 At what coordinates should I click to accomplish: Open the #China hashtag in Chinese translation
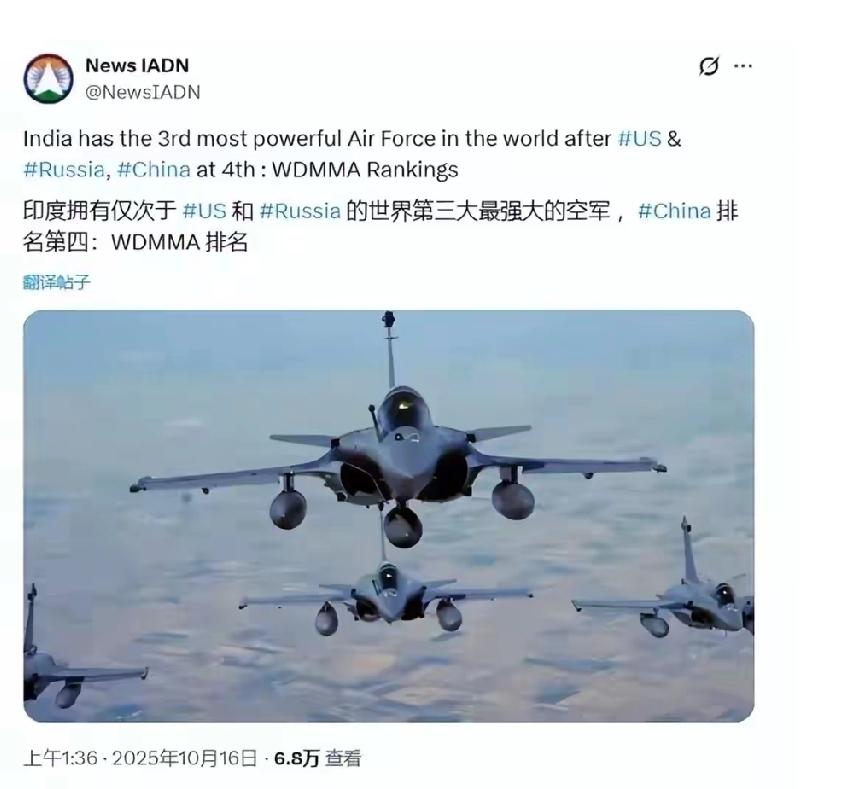(674, 211)
